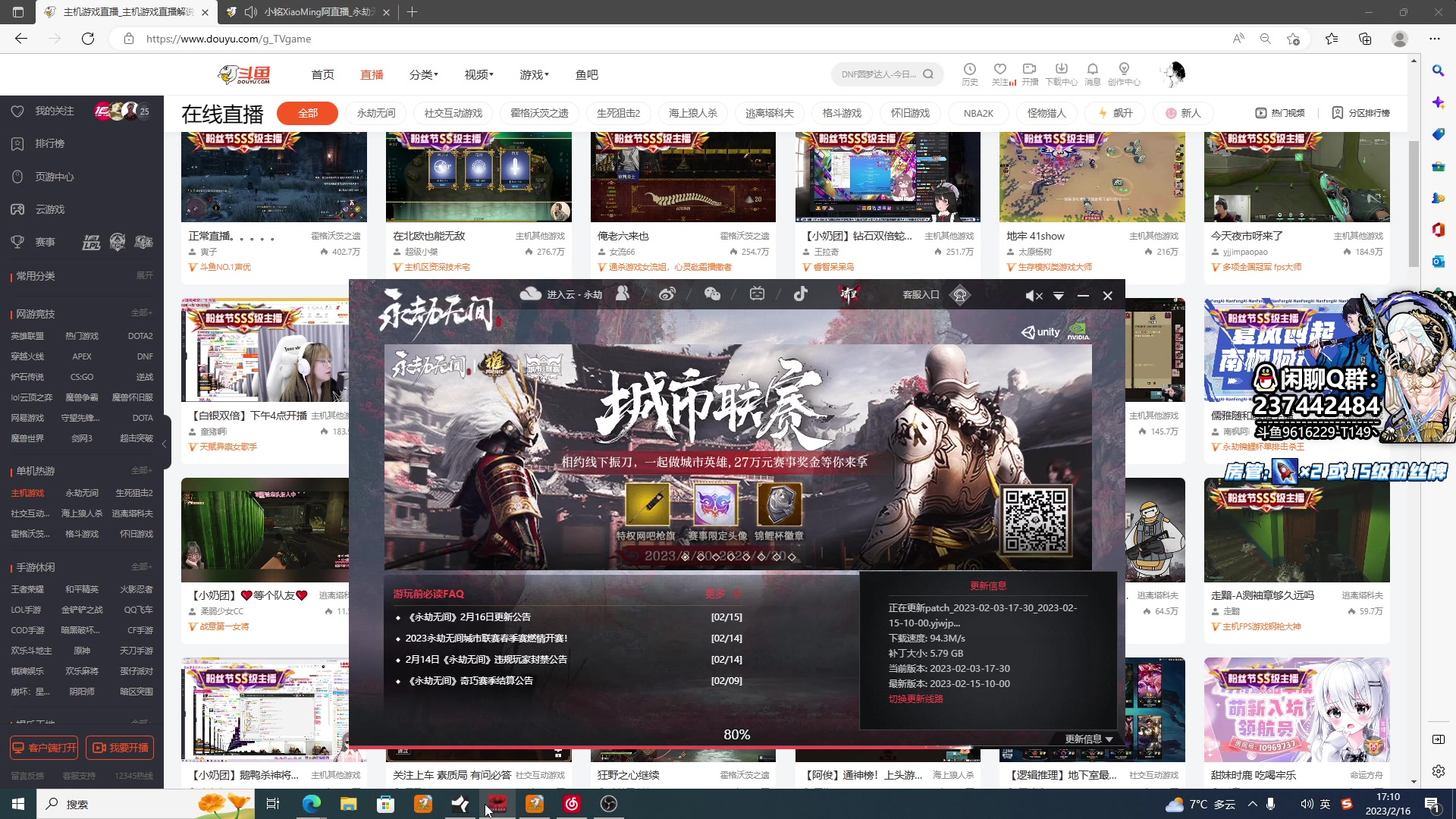Open 我的关注 in left sidebar
The height and width of the screenshot is (819, 1456).
click(55, 111)
